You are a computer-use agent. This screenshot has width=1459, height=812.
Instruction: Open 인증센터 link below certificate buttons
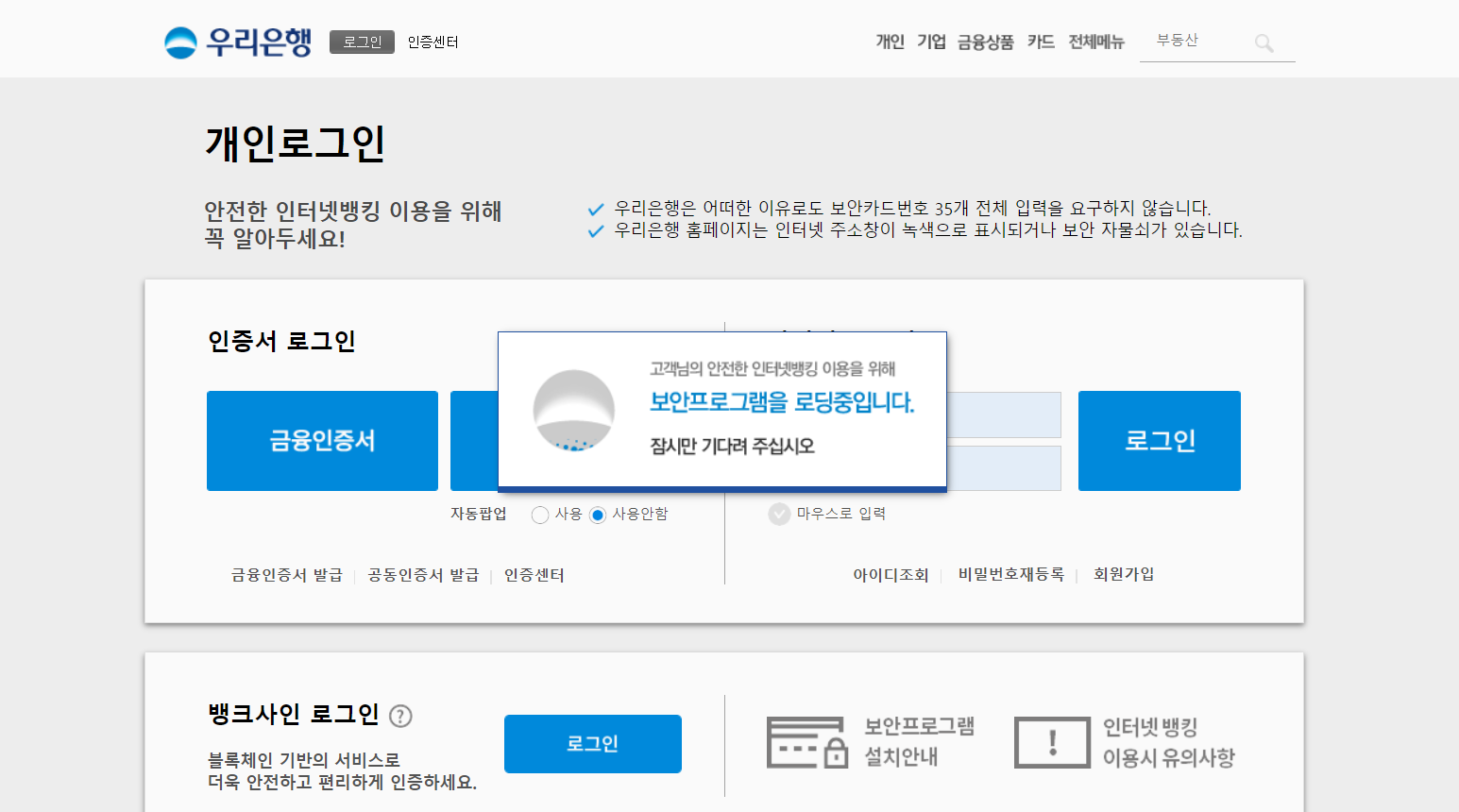point(534,575)
